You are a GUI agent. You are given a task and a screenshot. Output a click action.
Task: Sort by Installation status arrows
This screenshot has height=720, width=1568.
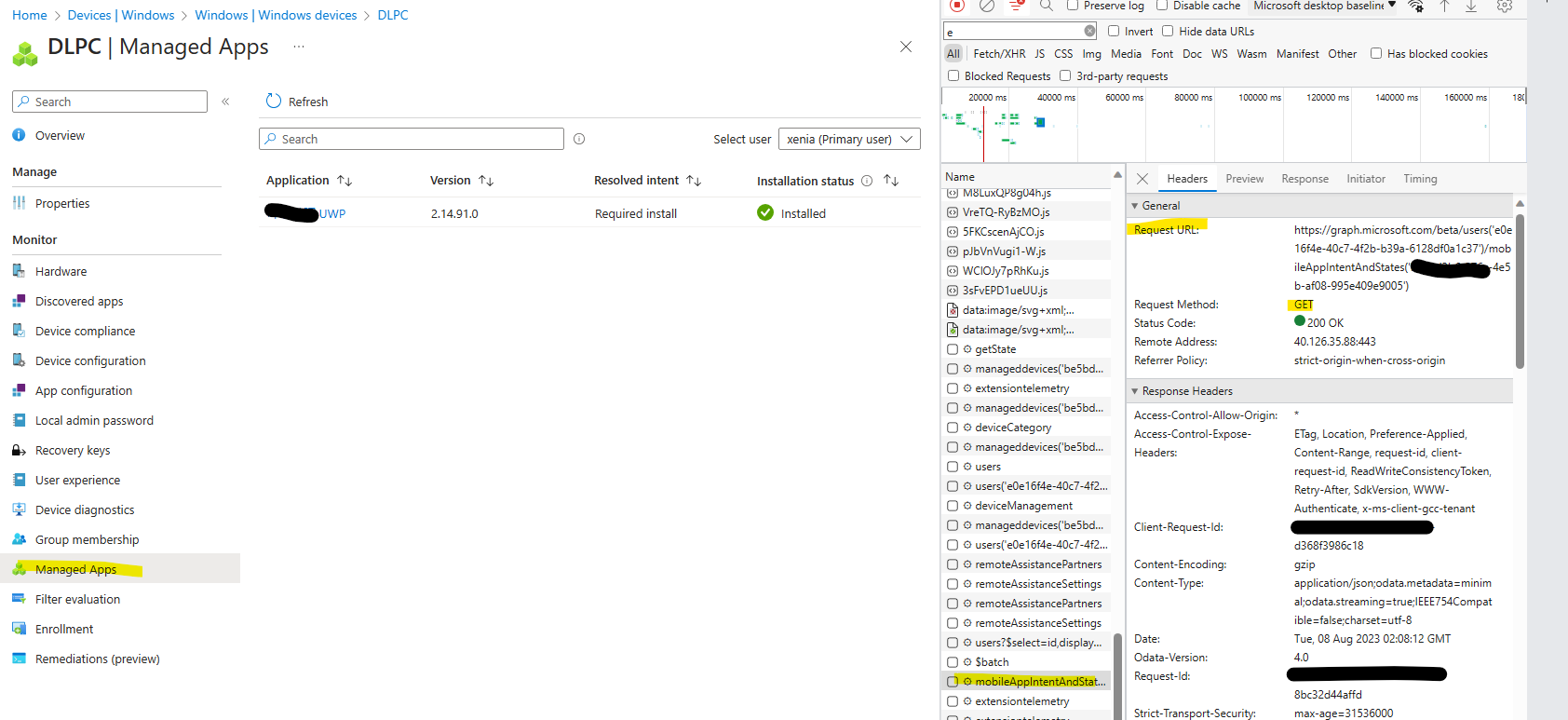coord(891,181)
